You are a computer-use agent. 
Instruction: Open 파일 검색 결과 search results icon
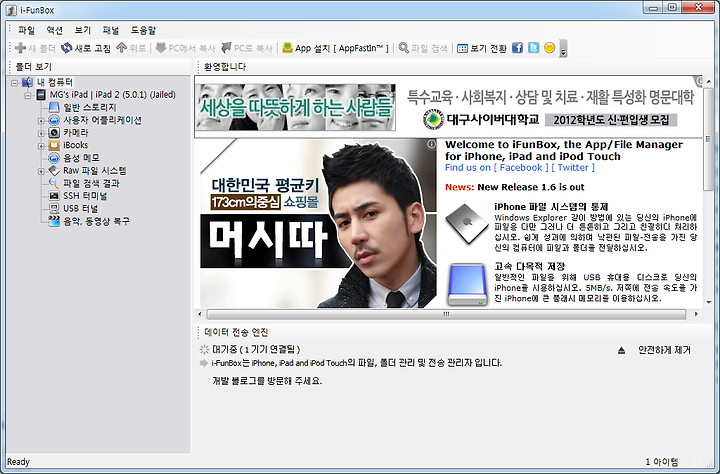click(54, 183)
